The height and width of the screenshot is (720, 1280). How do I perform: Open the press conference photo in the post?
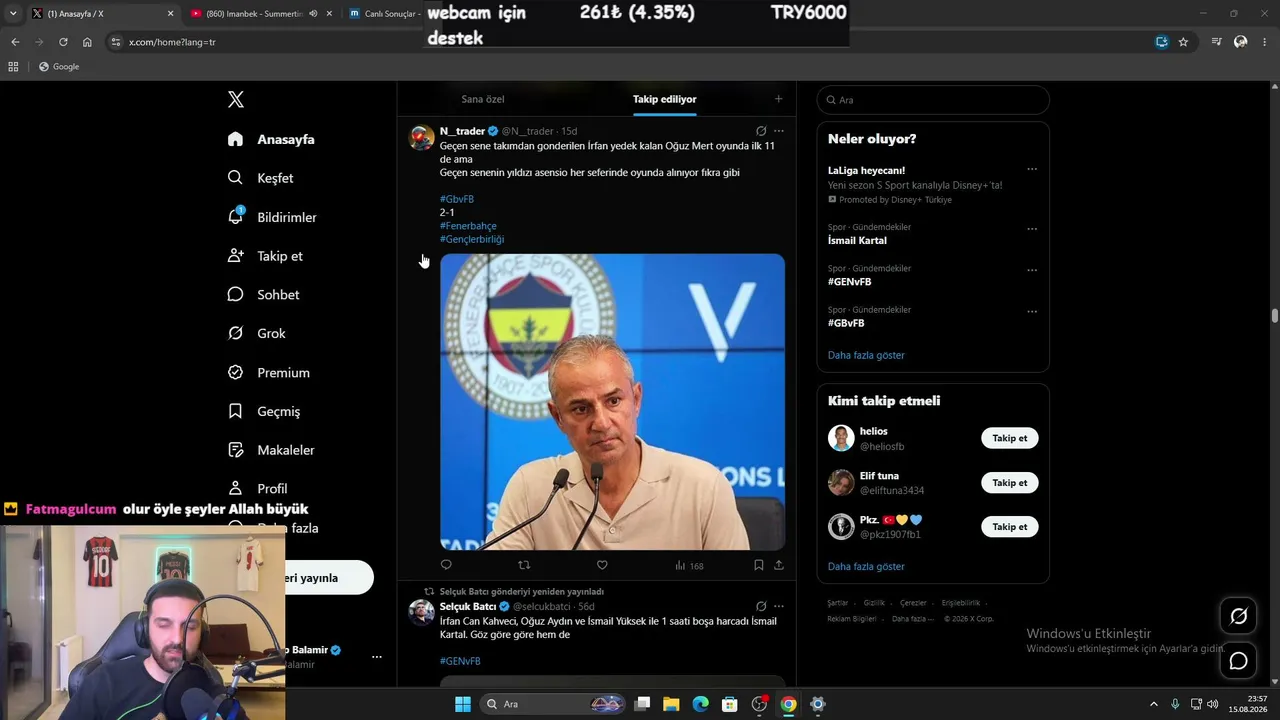(x=612, y=402)
